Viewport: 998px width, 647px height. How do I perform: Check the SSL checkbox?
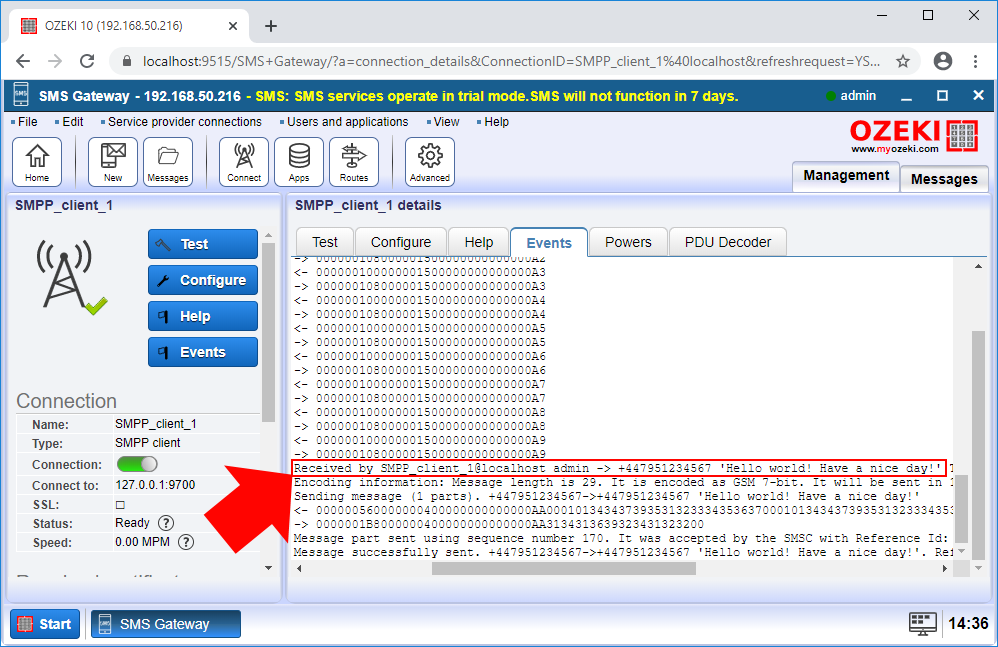click(120, 504)
